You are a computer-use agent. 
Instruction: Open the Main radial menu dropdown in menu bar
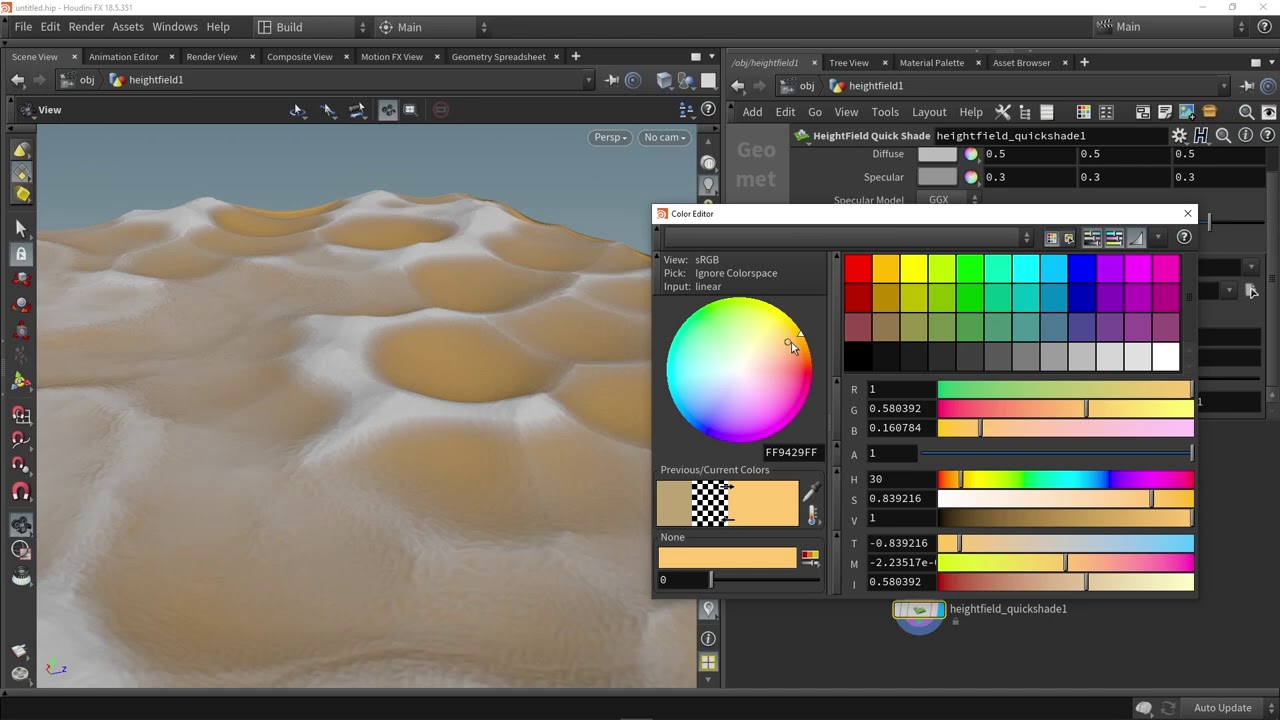pyautogui.click(x=433, y=27)
